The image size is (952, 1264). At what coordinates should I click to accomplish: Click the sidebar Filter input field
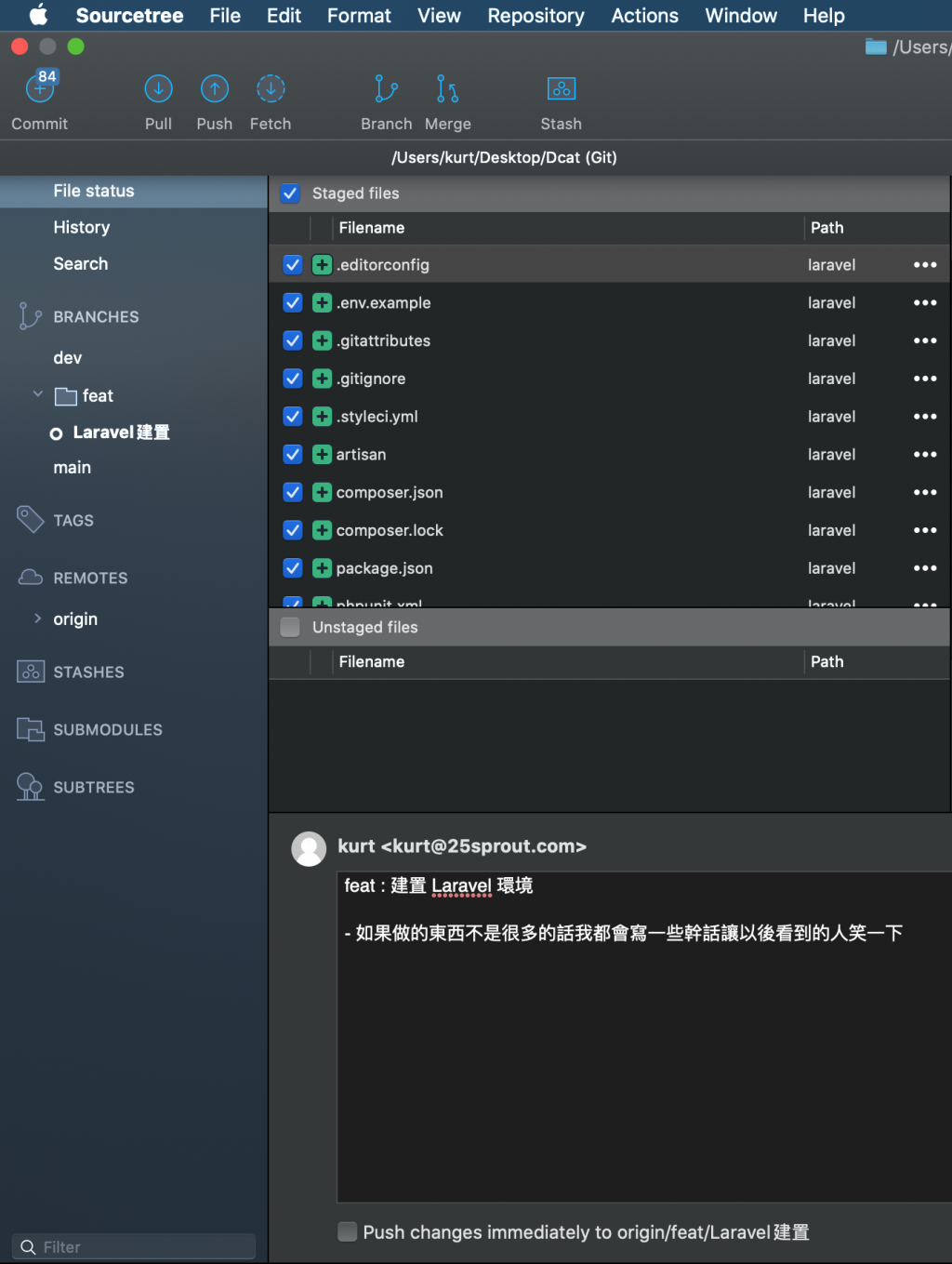point(134,1247)
